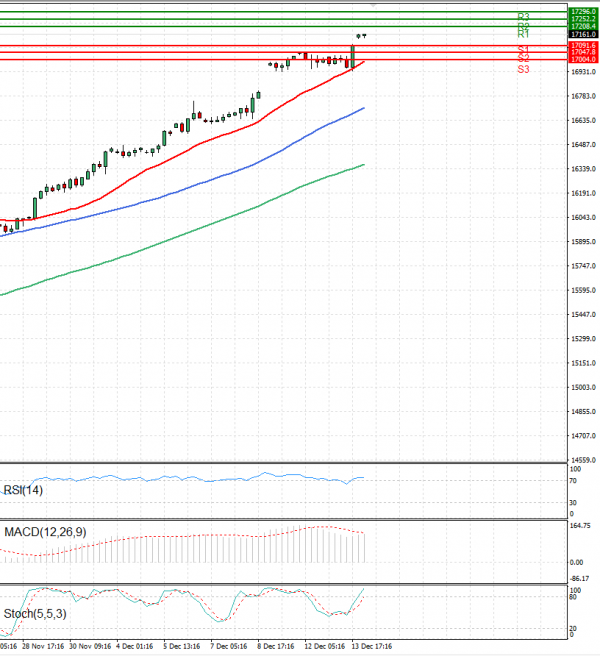
Task: Click the 7 Dec 05:16 date label
Action: coord(229,646)
